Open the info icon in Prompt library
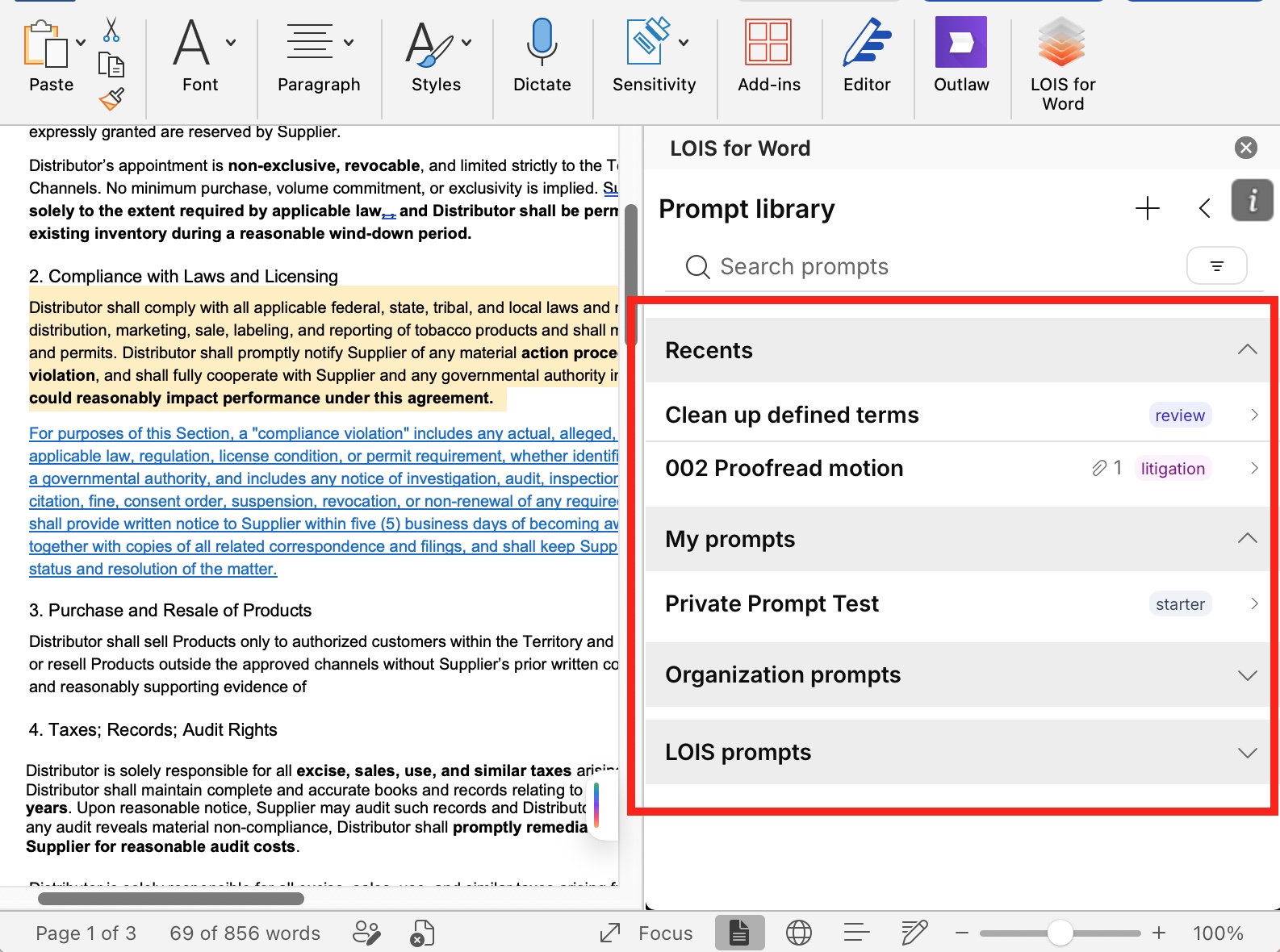The width and height of the screenshot is (1280, 952). point(1252,200)
